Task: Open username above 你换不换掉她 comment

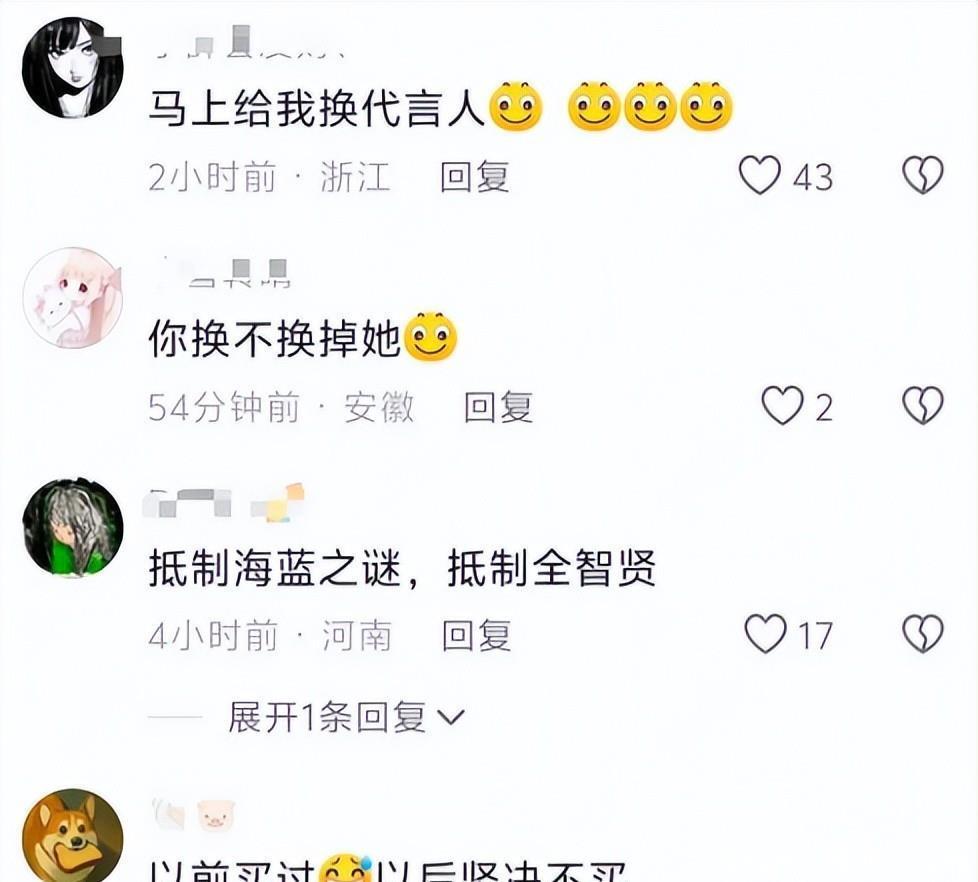Action: [226, 273]
